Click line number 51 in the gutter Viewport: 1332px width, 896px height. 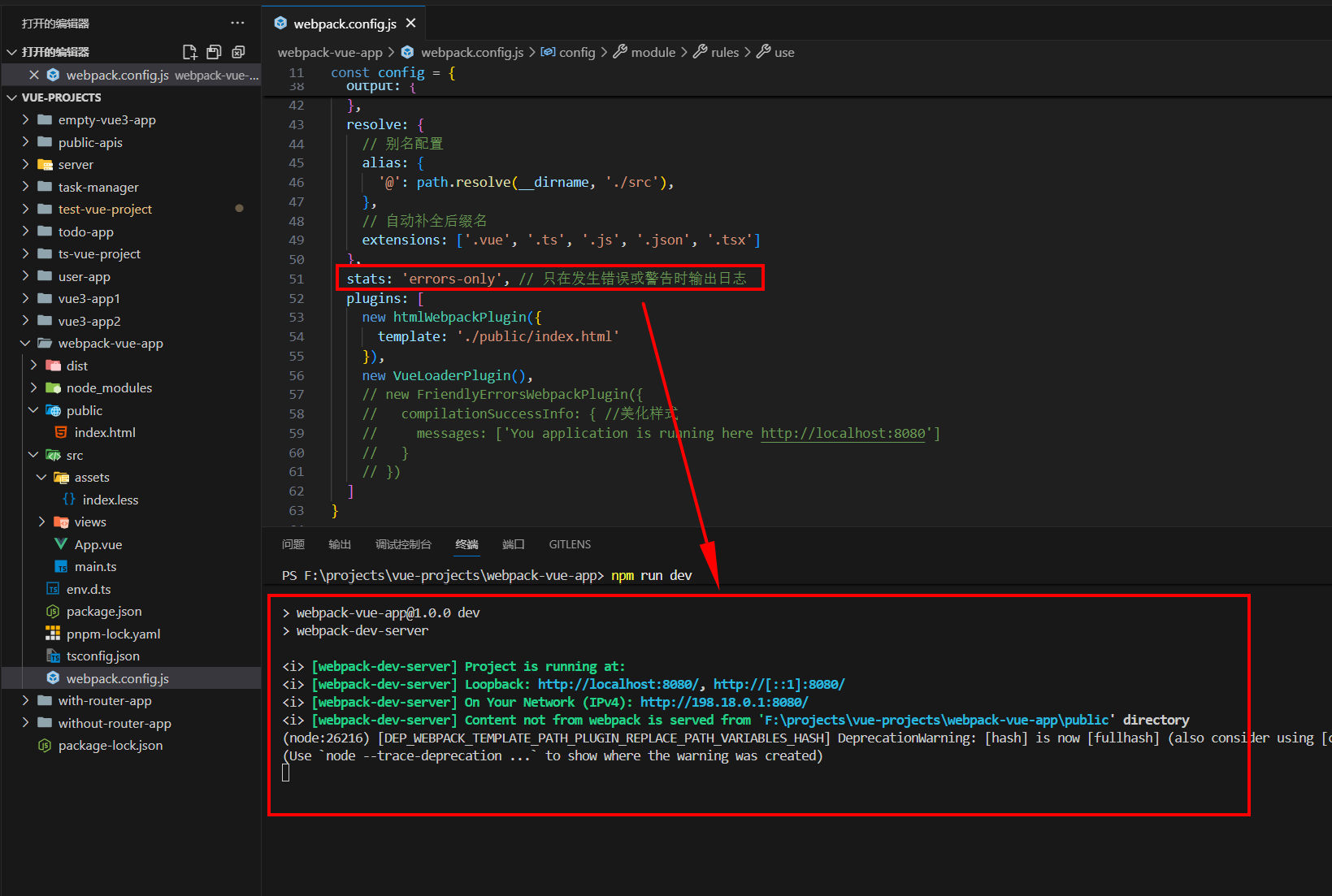click(297, 279)
